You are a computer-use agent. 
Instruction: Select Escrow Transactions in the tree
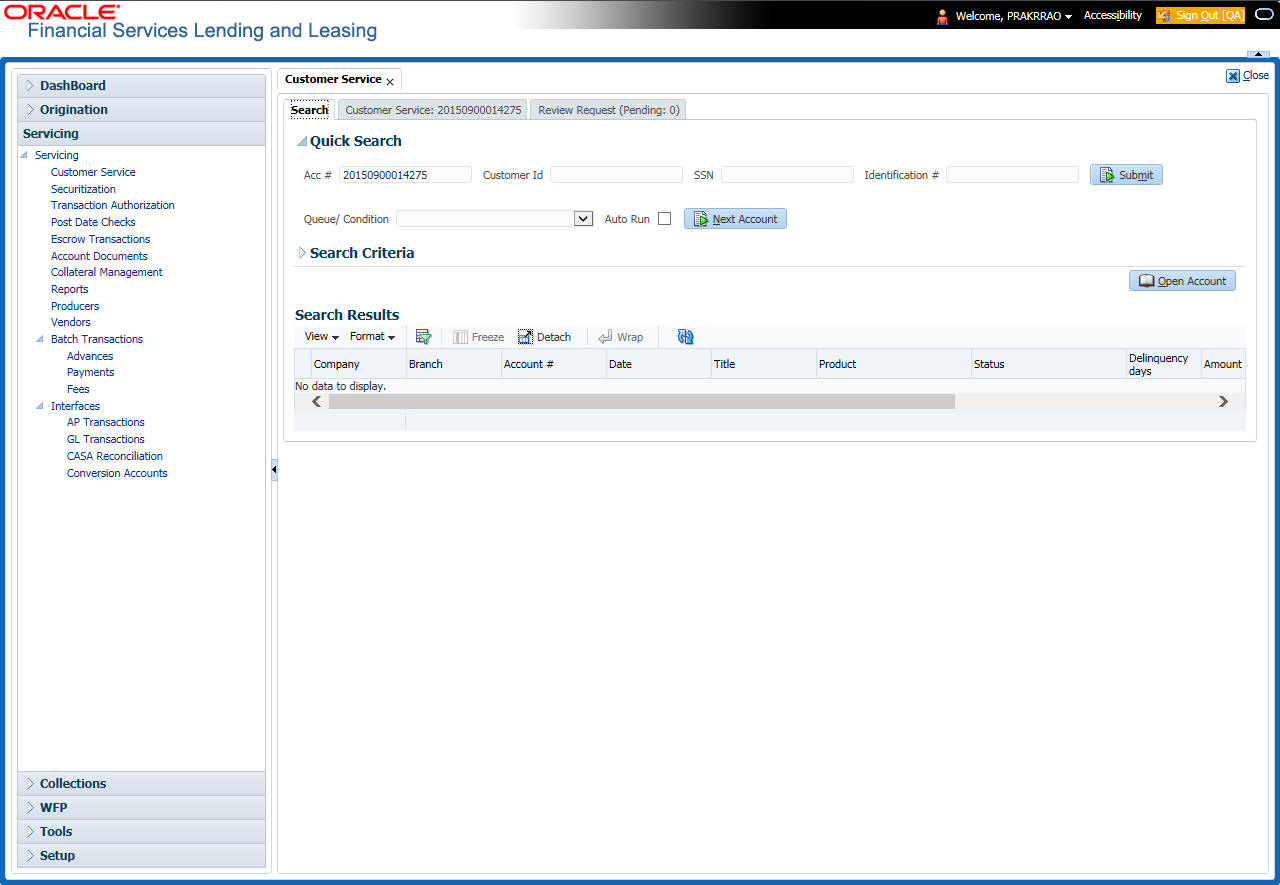click(100, 239)
